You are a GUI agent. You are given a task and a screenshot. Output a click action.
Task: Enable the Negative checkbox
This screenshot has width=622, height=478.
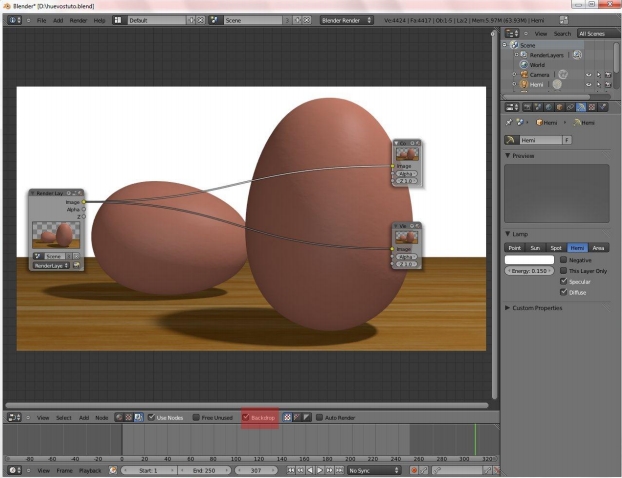[x=563, y=260]
